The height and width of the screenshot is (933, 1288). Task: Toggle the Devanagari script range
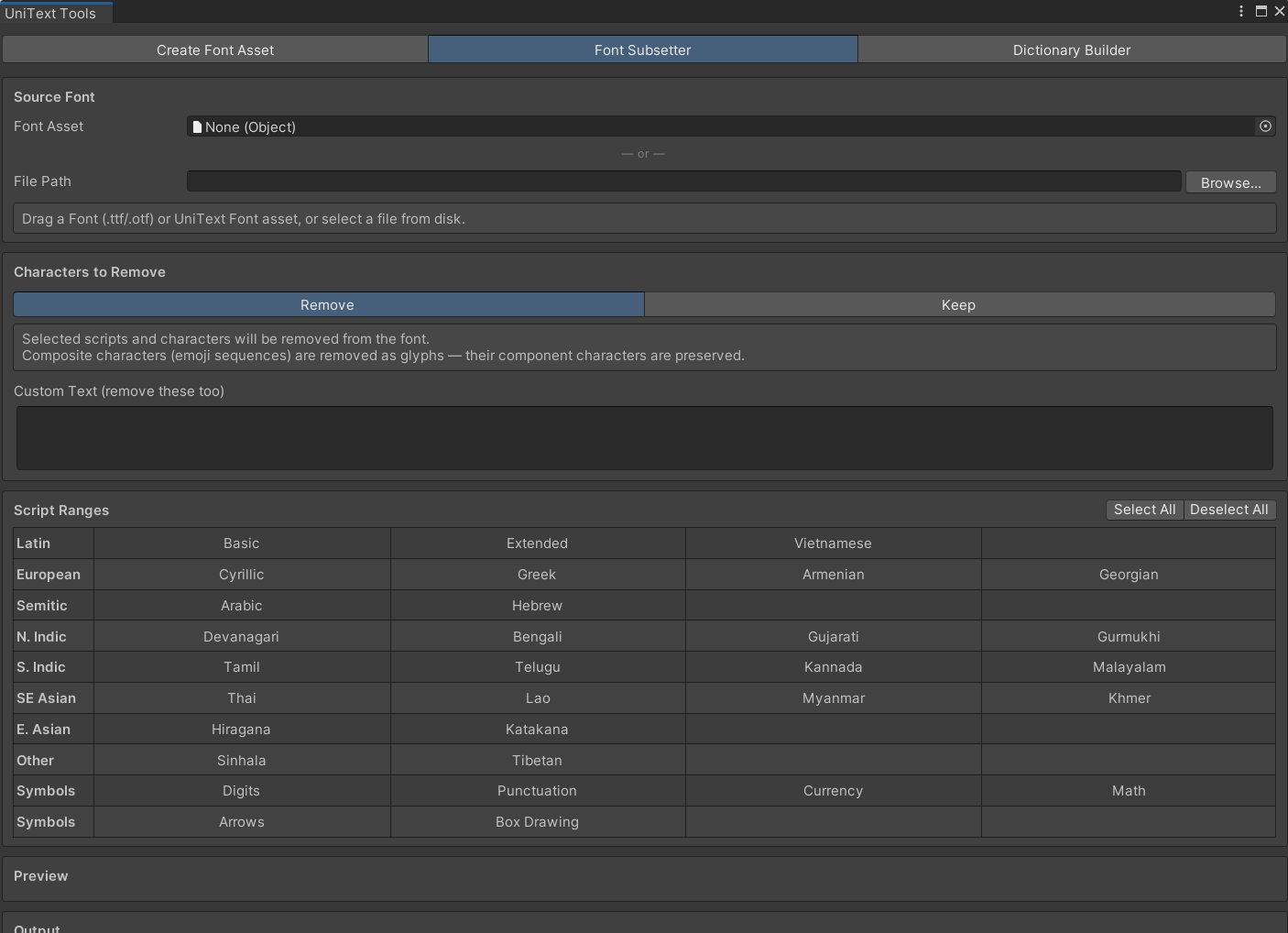tap(242, 637)
